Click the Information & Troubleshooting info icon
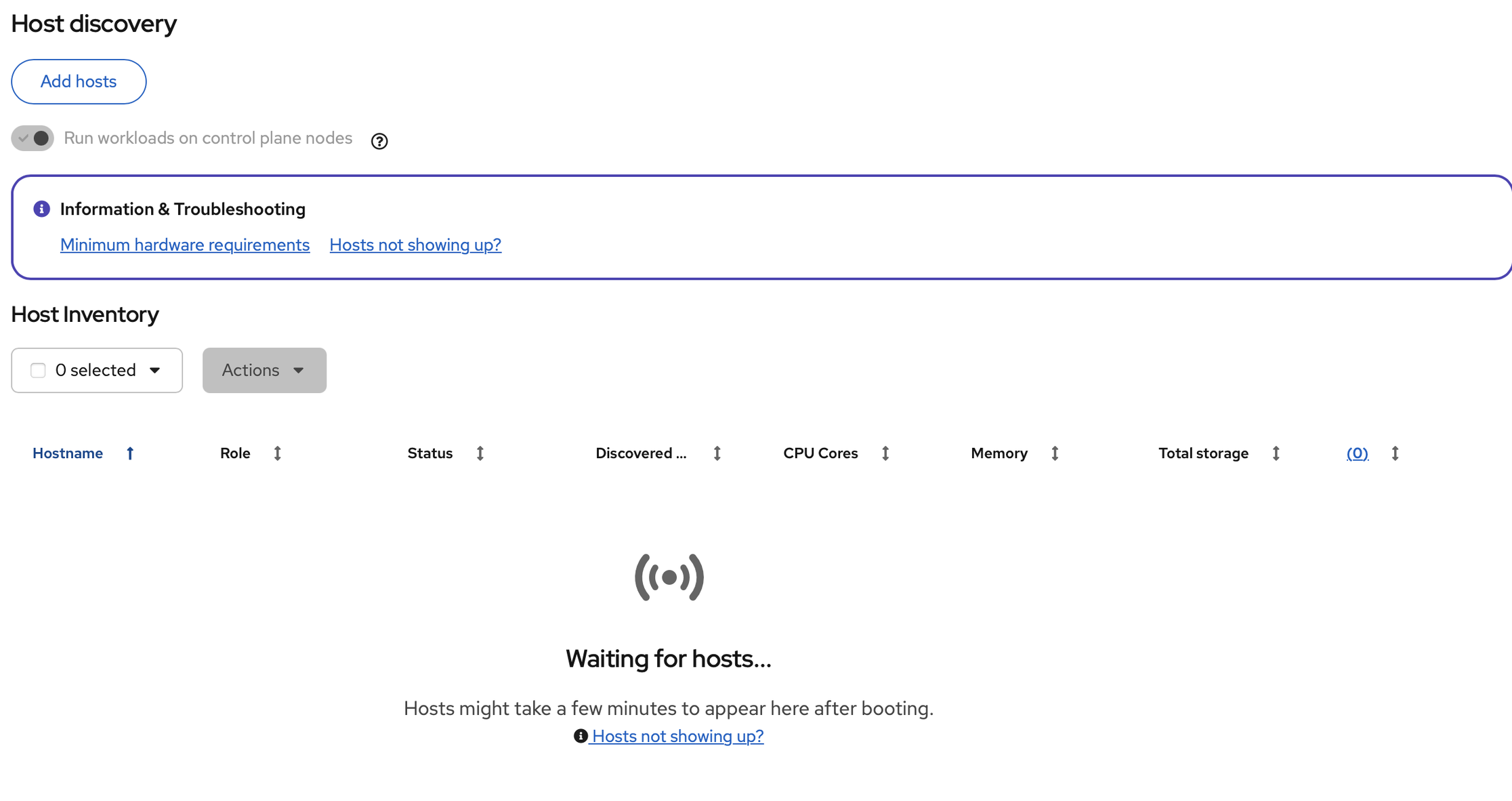1512x801 pixels. (x=41, y=209)
